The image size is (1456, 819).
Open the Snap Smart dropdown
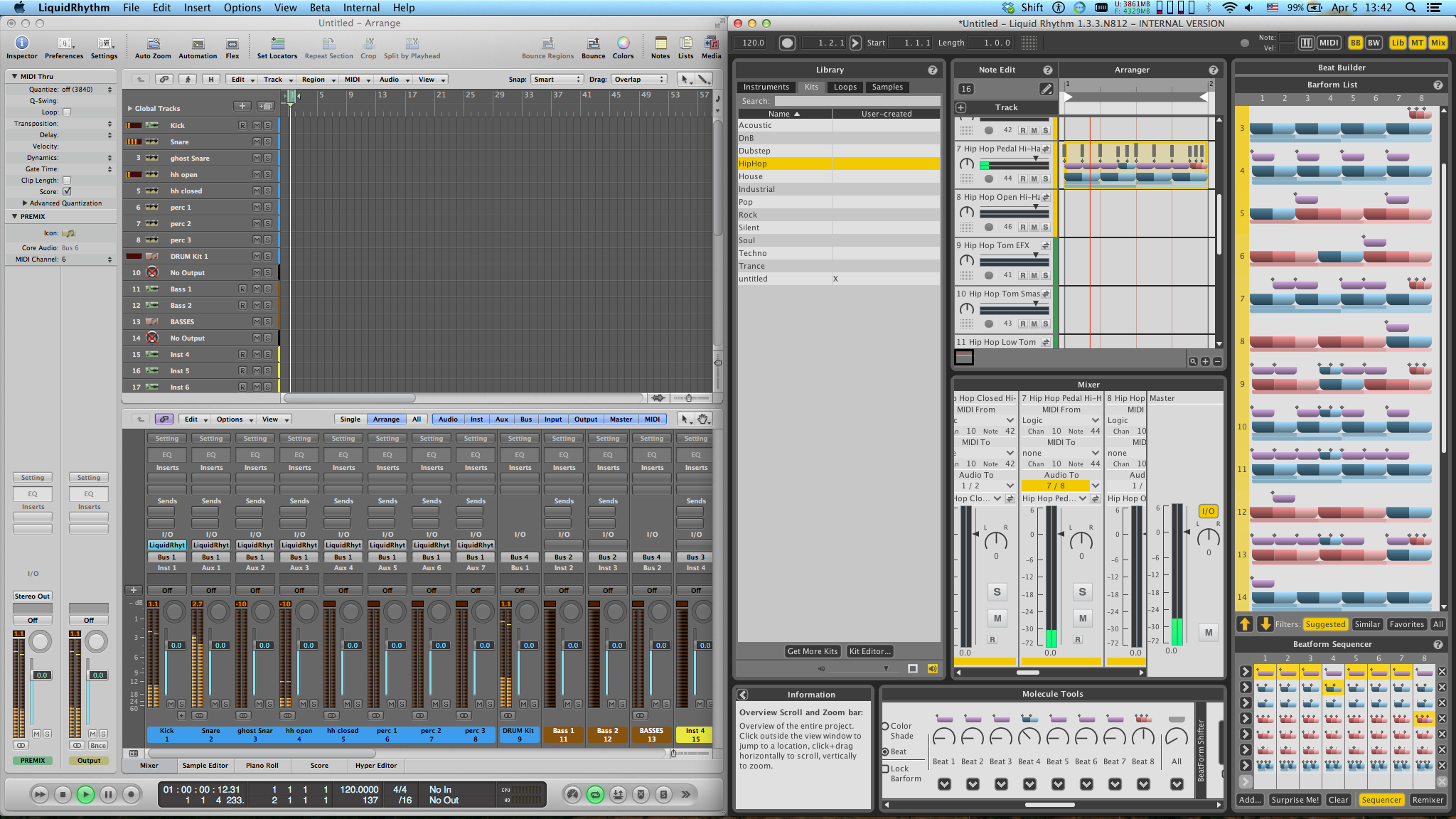(556, 80)
